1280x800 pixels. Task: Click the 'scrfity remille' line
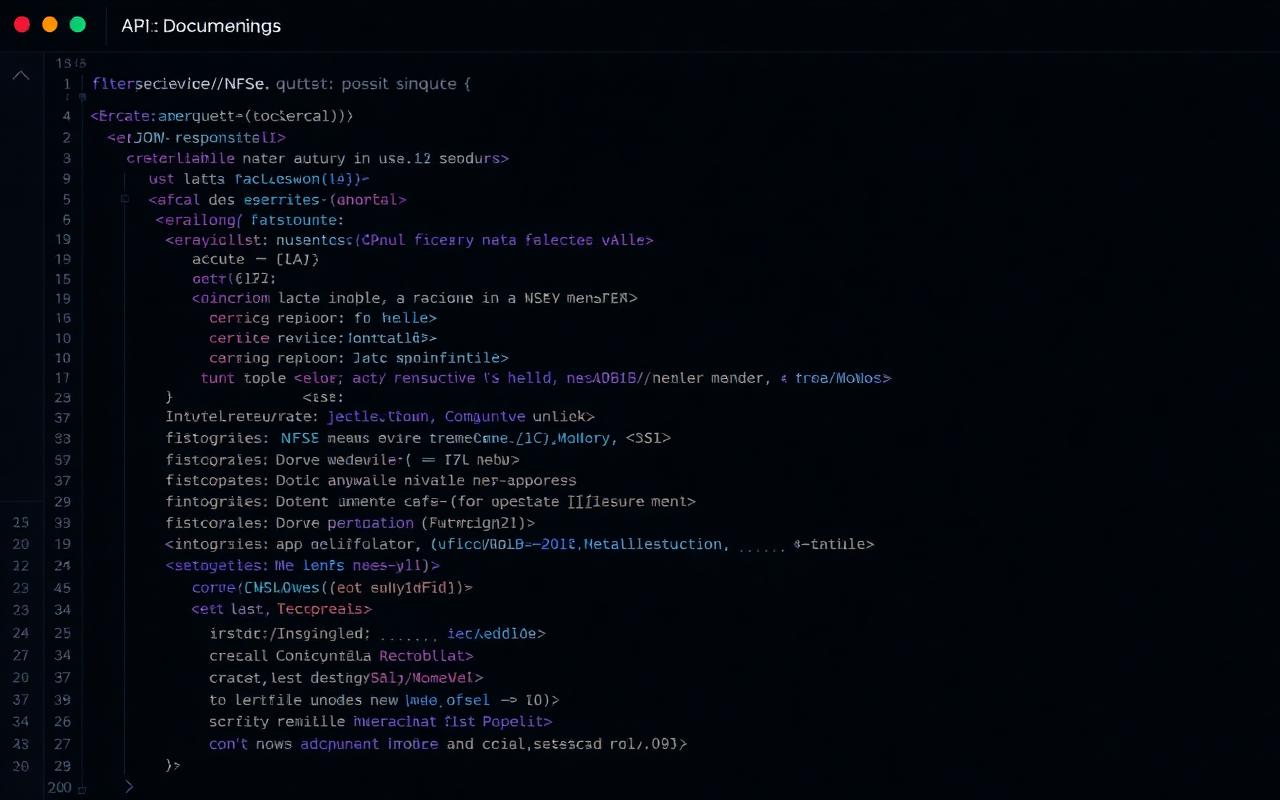(x=381, y=721)
